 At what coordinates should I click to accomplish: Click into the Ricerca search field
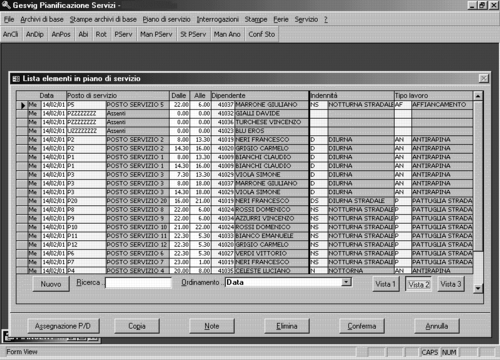[138, 283]
